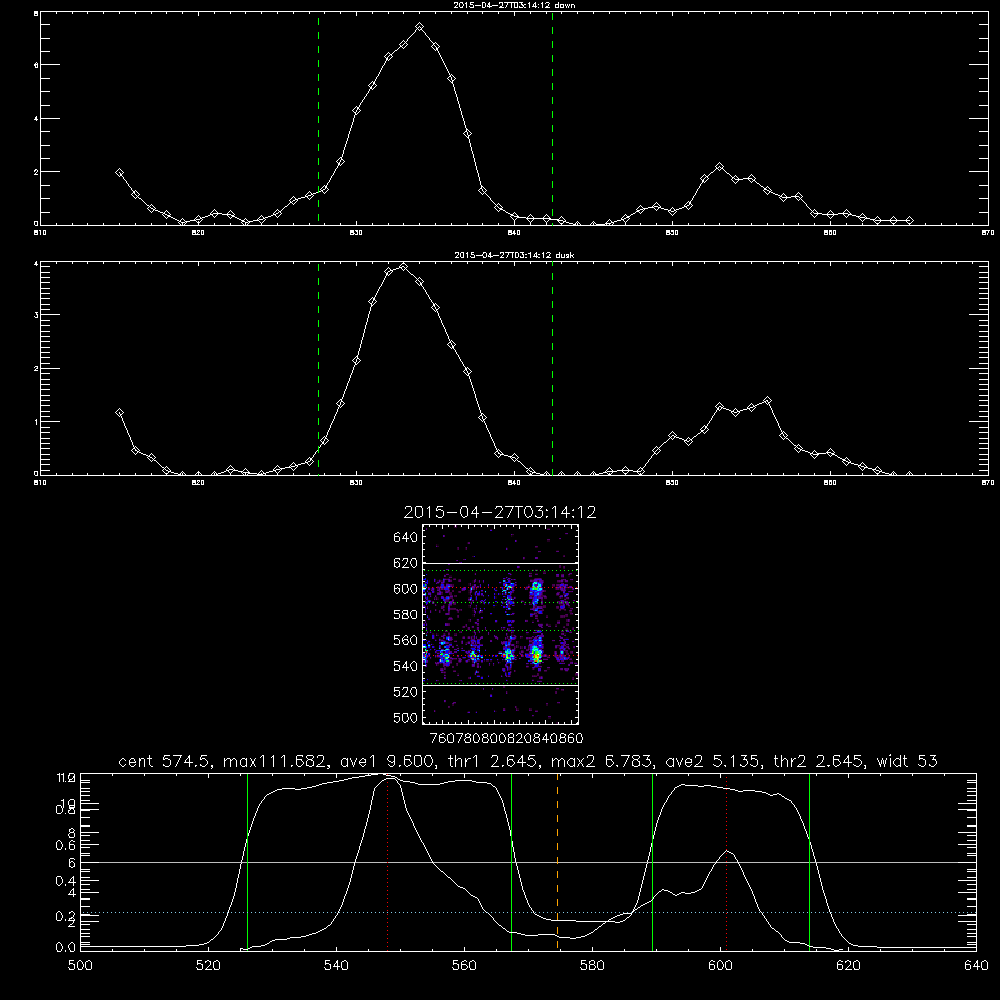Click the '520' y-axis label beside the spectral image
Screen dimensions: 1000x1000
tap(406, 692)
